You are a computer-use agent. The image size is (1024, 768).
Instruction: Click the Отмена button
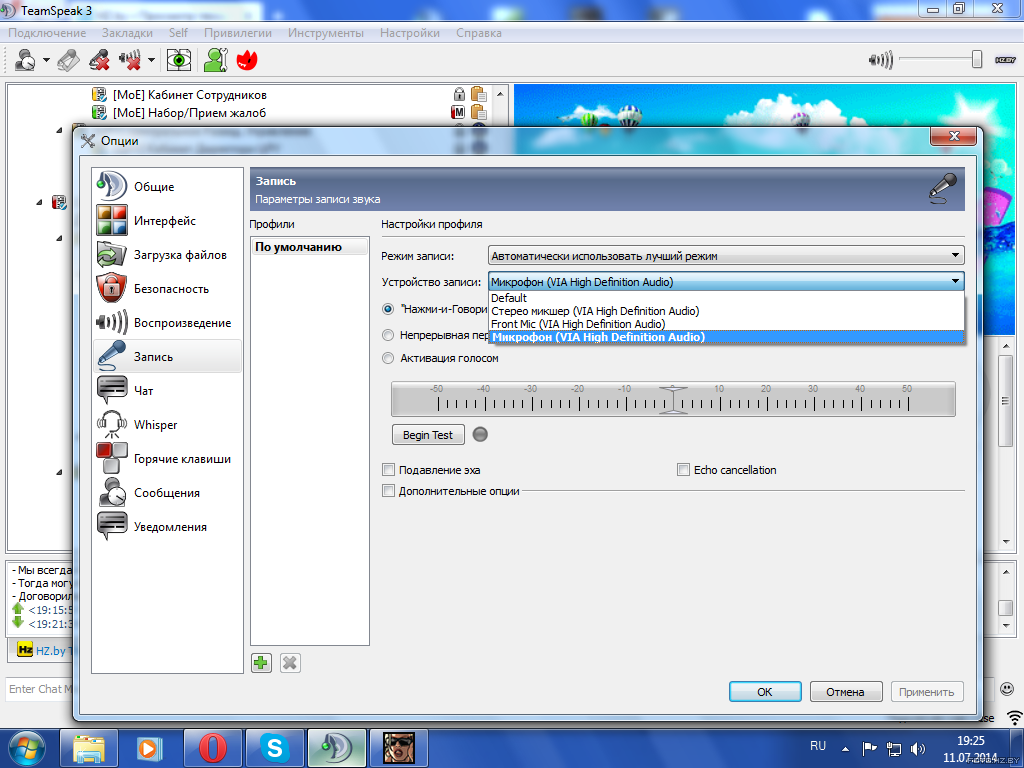[x=846, y=692]
